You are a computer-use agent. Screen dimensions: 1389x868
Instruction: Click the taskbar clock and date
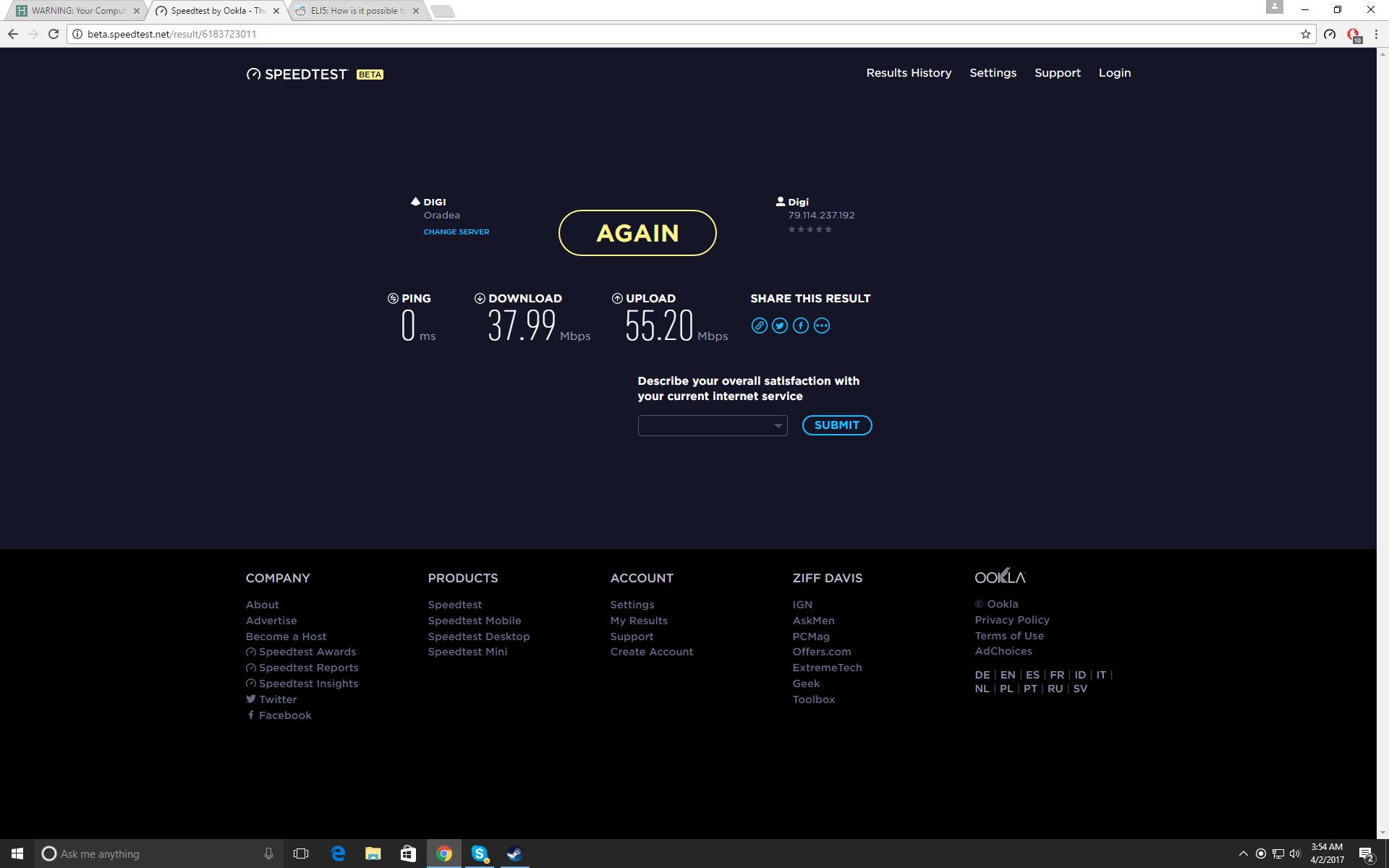tap(1327, 854)
